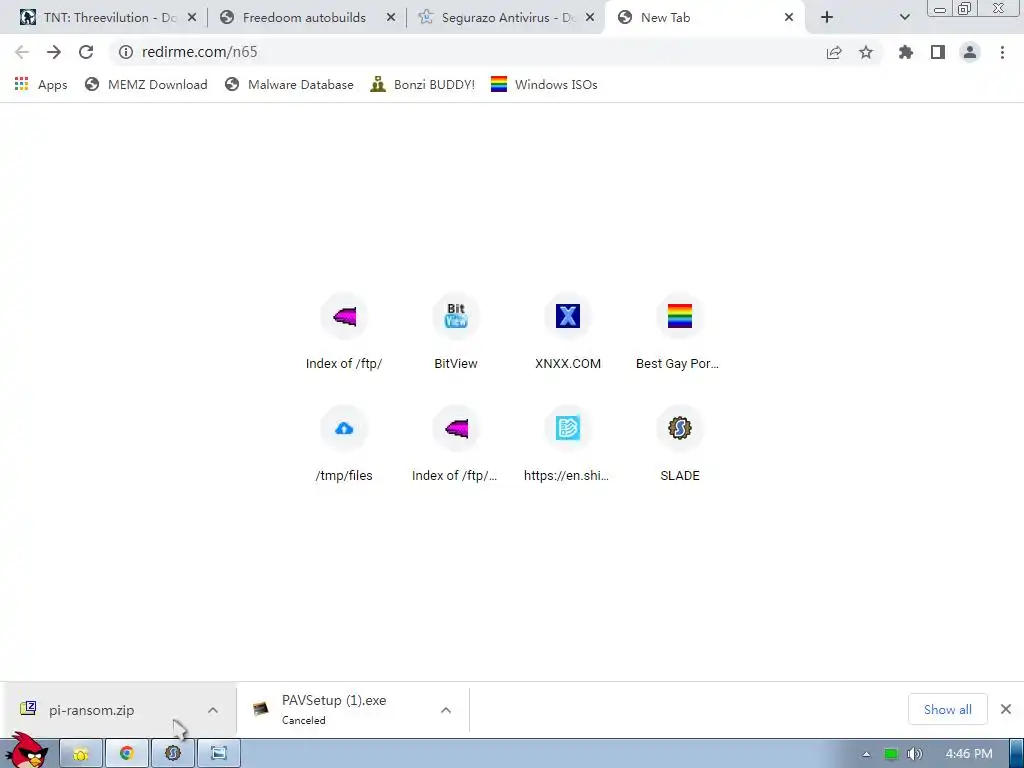Viewport: 1024px width, 768px height.
Task: Go back with the browser back arrow
Action: tap(22, 52)
